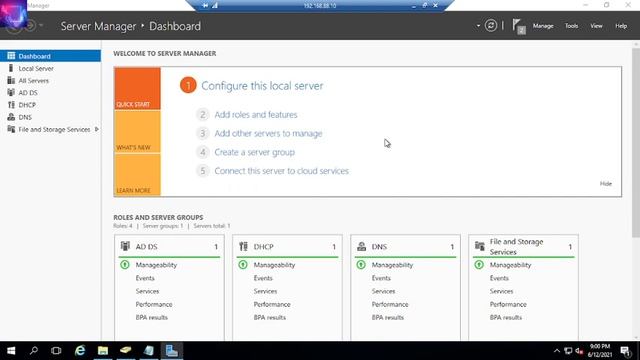The image size is (640, 360).
Task: Click Configure this local server link
Action: click(262, 86)
